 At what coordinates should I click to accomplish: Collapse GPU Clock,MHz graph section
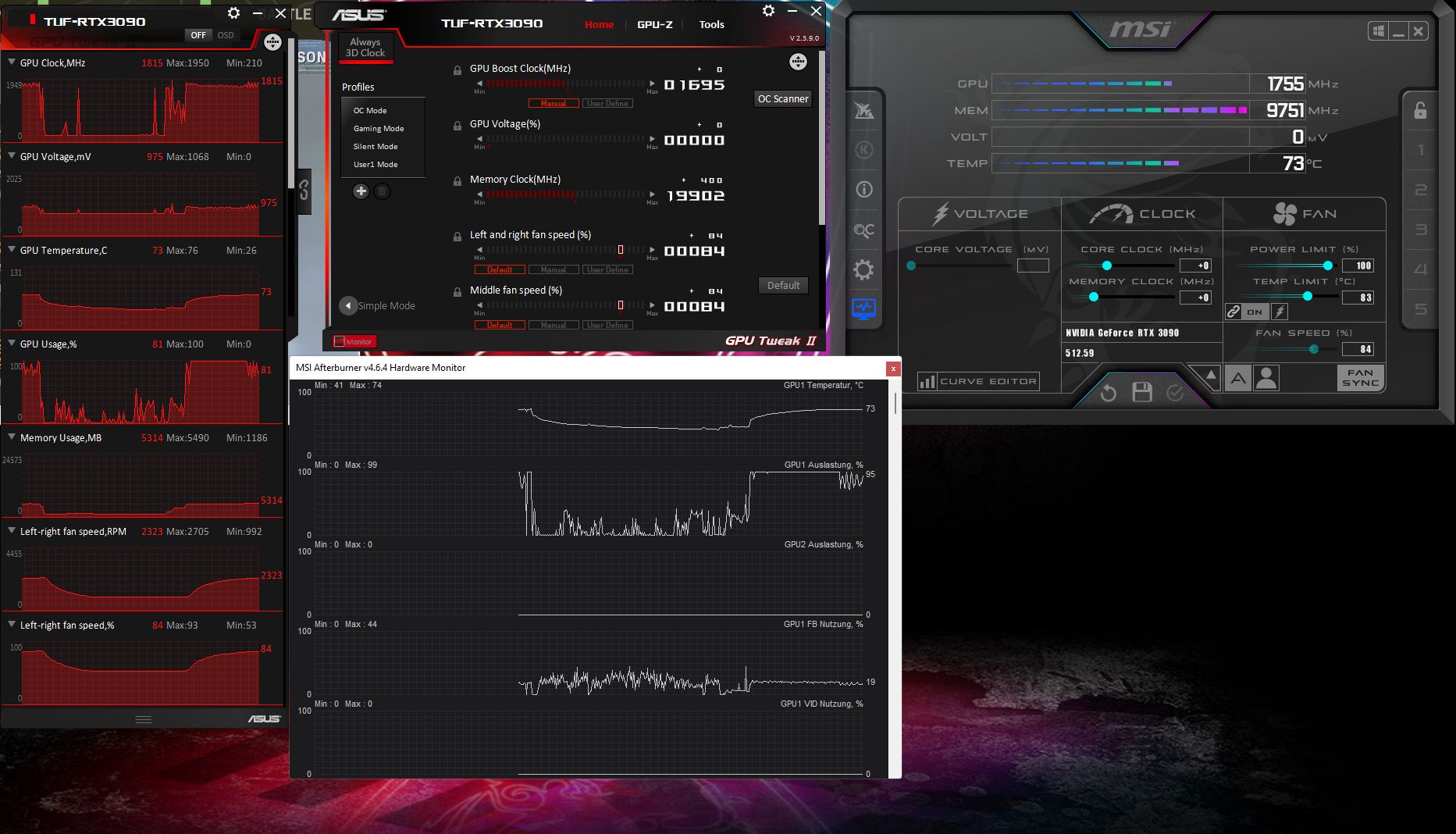pos(12,62)
